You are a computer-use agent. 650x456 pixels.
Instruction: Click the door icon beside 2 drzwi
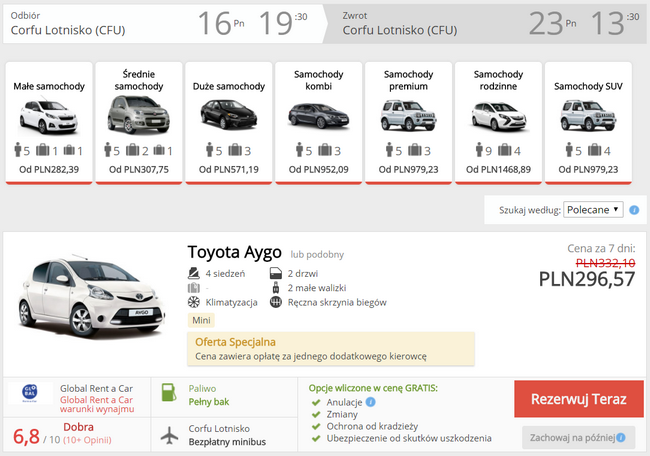pyautogui.click(x=276, y=274)
